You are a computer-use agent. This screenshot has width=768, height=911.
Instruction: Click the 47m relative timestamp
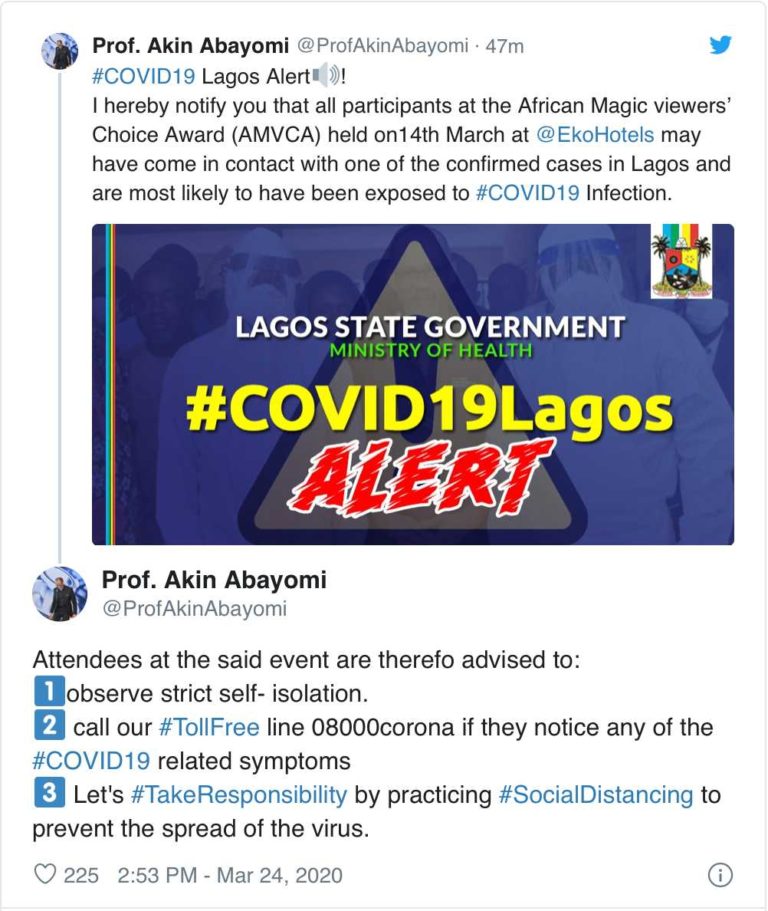click(505, 46)
